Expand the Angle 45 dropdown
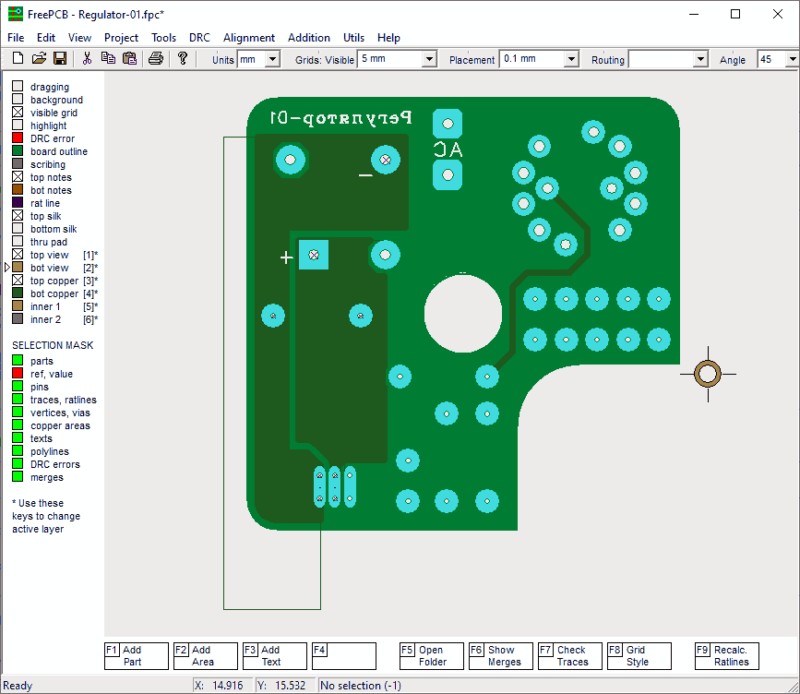Viewport: 800px width, 694px height. pyautogui.click(x=792, y=59)
